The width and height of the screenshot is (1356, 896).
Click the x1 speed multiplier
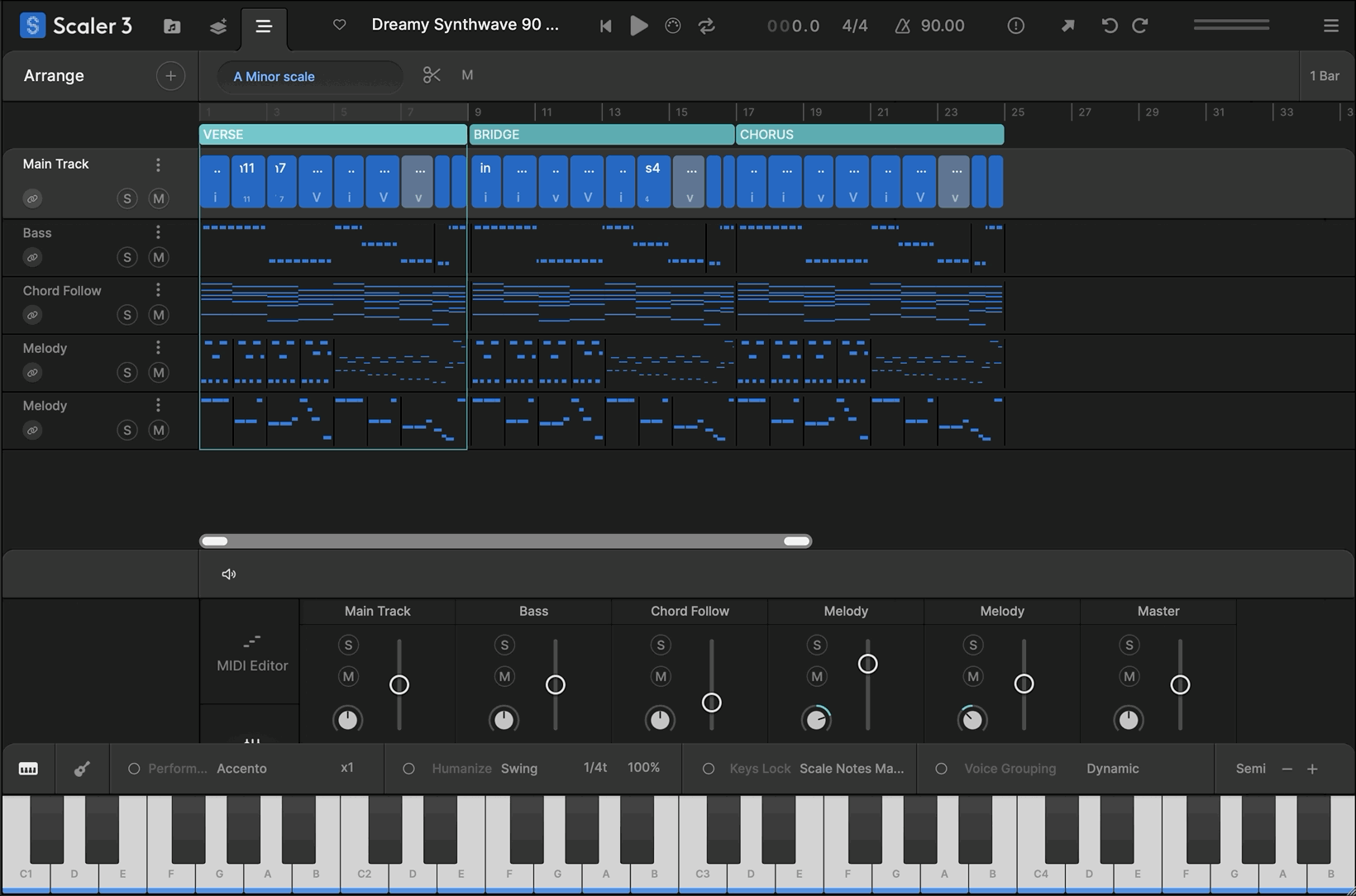point(347,768)
